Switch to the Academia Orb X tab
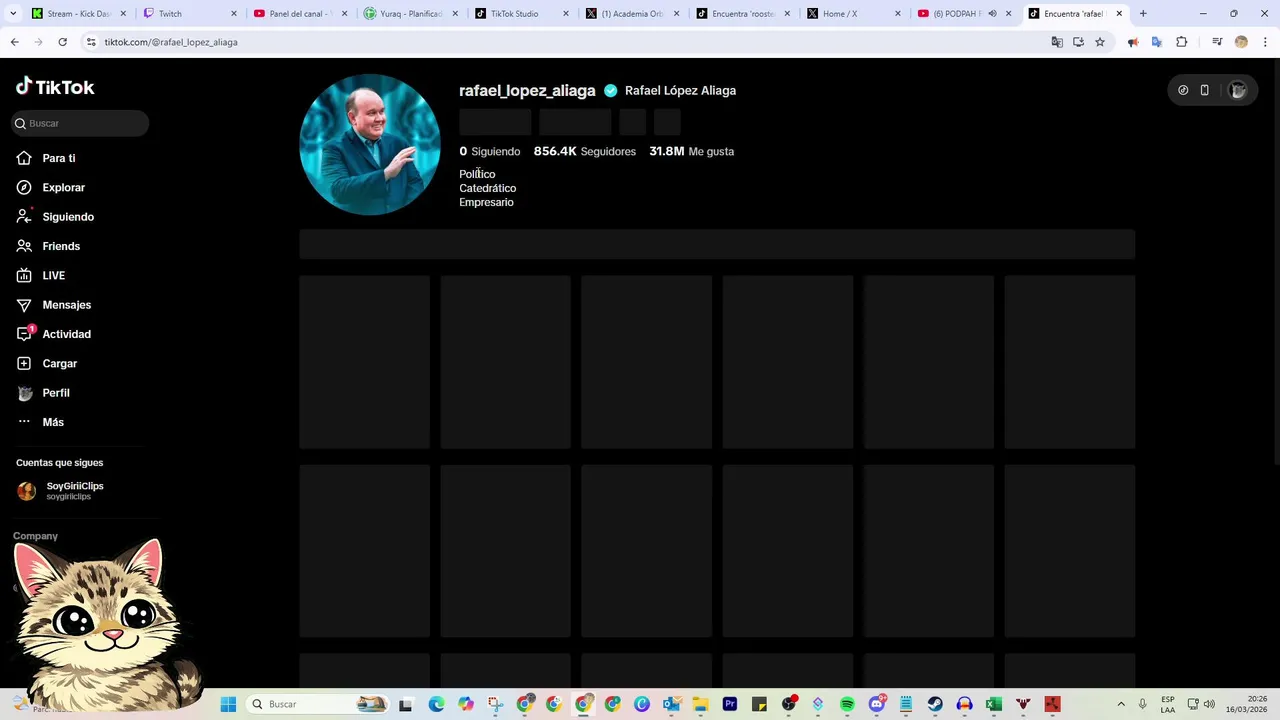The width and height of the screenshot is (1280, 720). click(x=632, y=14)
